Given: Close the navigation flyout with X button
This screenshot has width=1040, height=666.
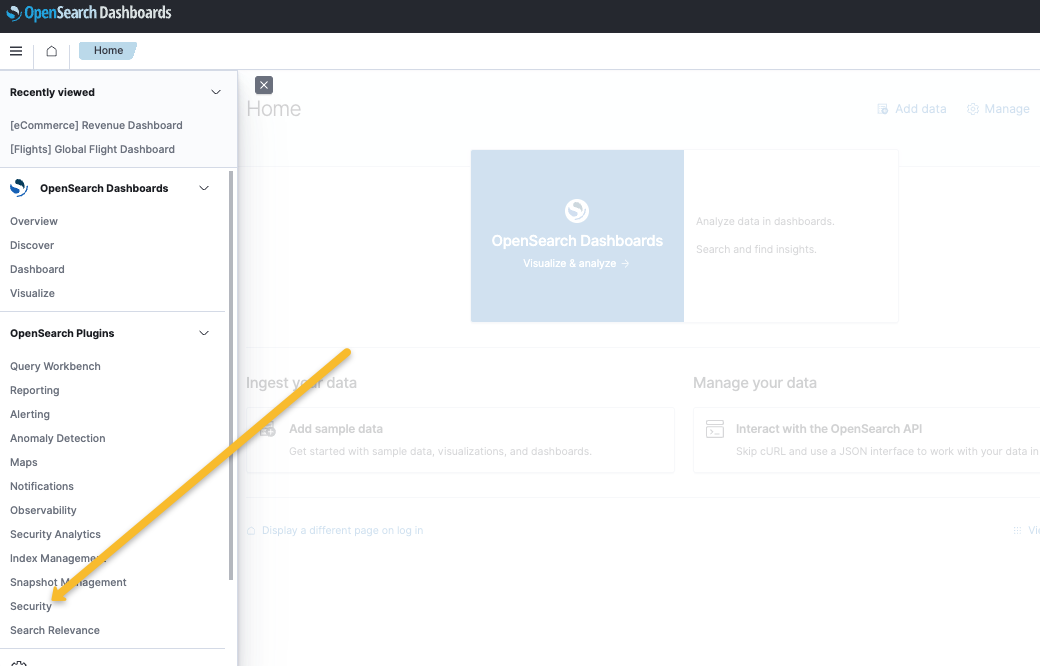Looking at the screenshot, I should (264, 85).
